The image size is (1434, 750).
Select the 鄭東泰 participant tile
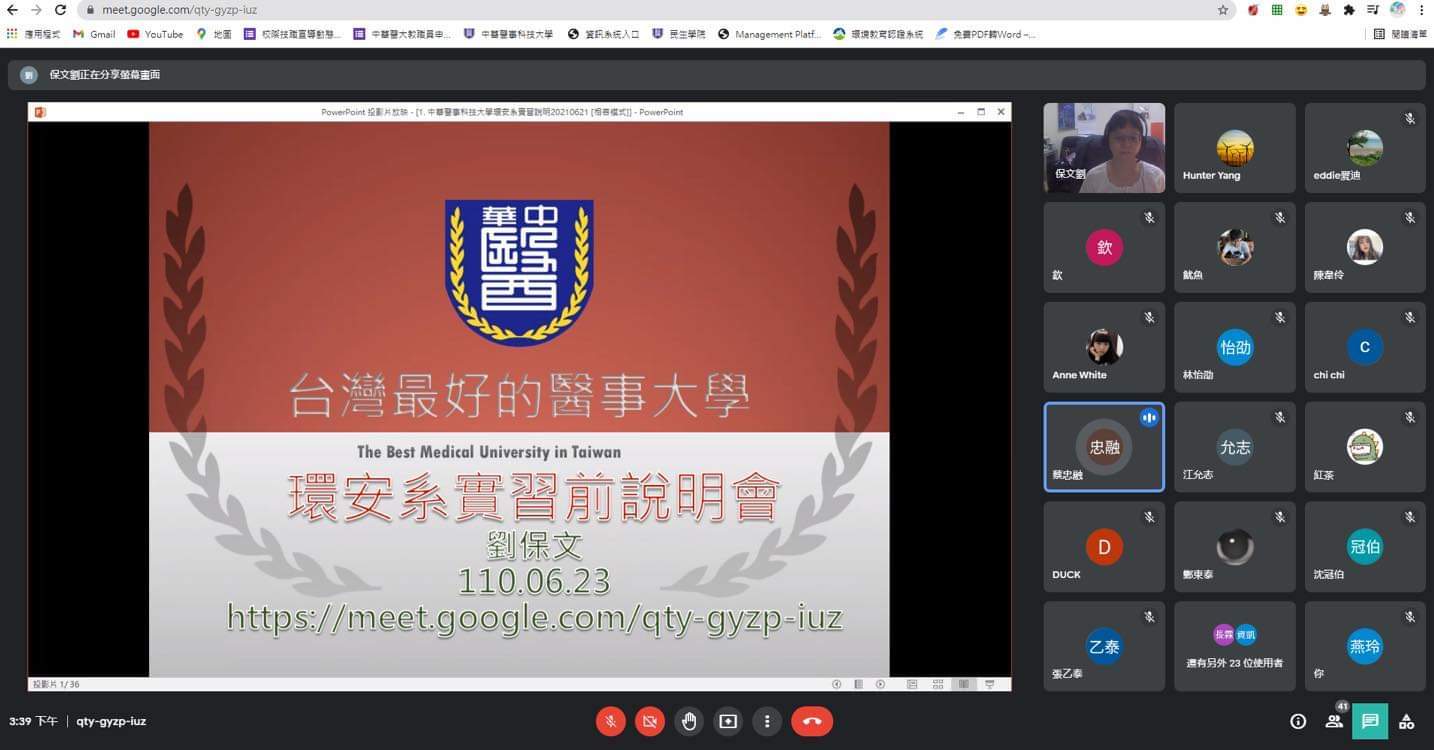[1235, 547]
